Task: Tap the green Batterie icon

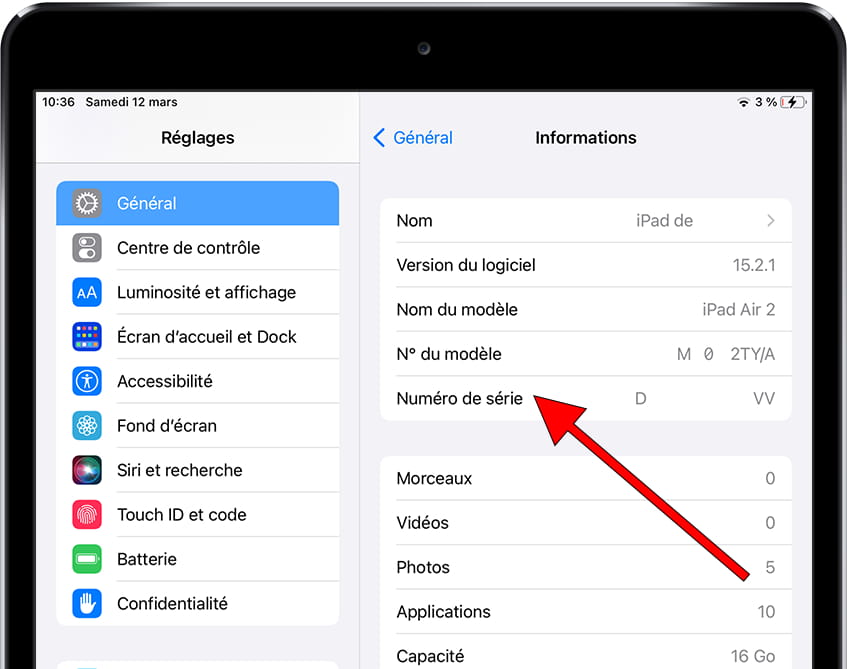Action: tap(87, 559)
